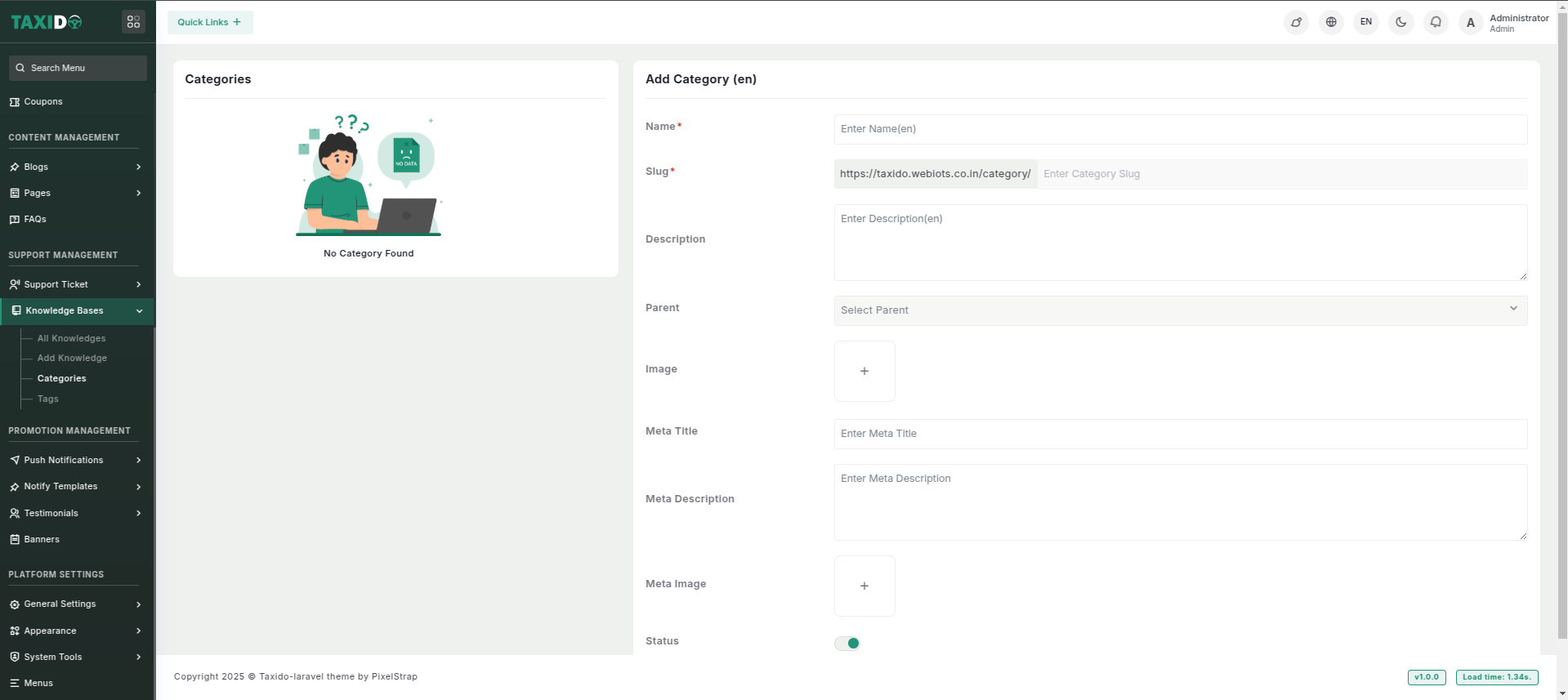This screenshot has height=700, width=1568.
Task: Open the notifications bell icon
Action: click(1436, 22)
